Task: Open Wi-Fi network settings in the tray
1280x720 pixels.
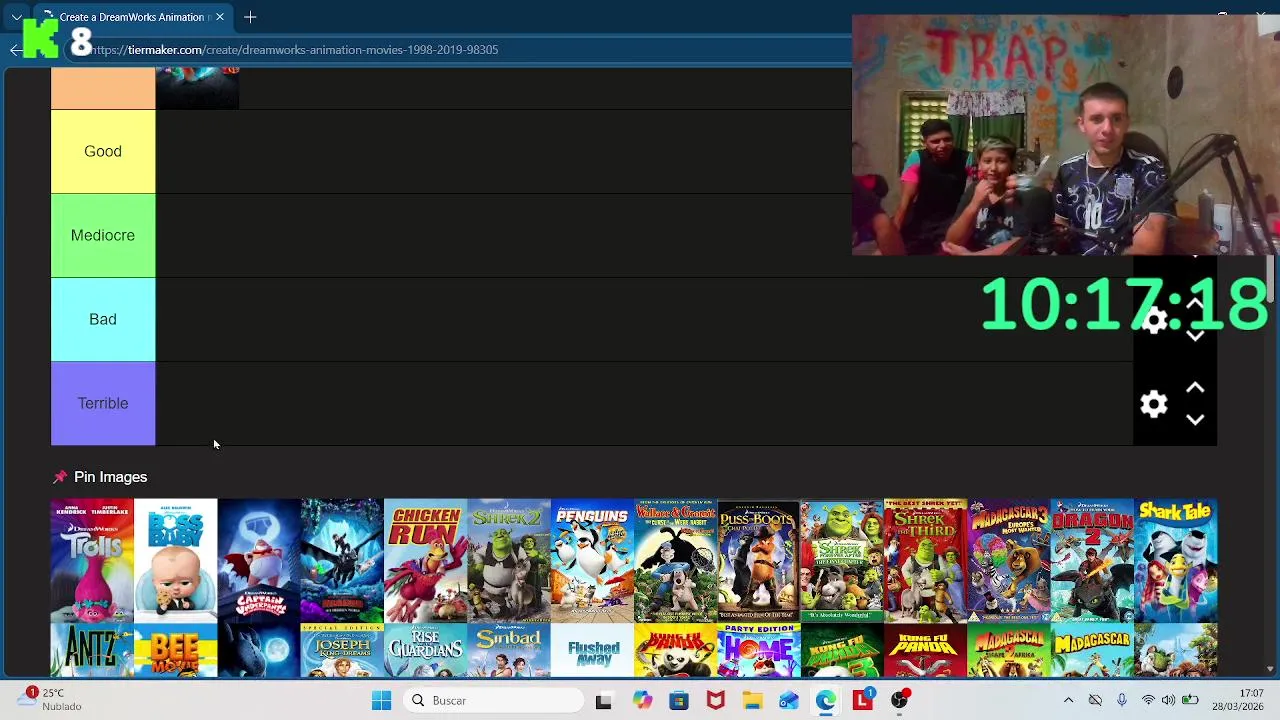Action: click(x=1148, y=701)
